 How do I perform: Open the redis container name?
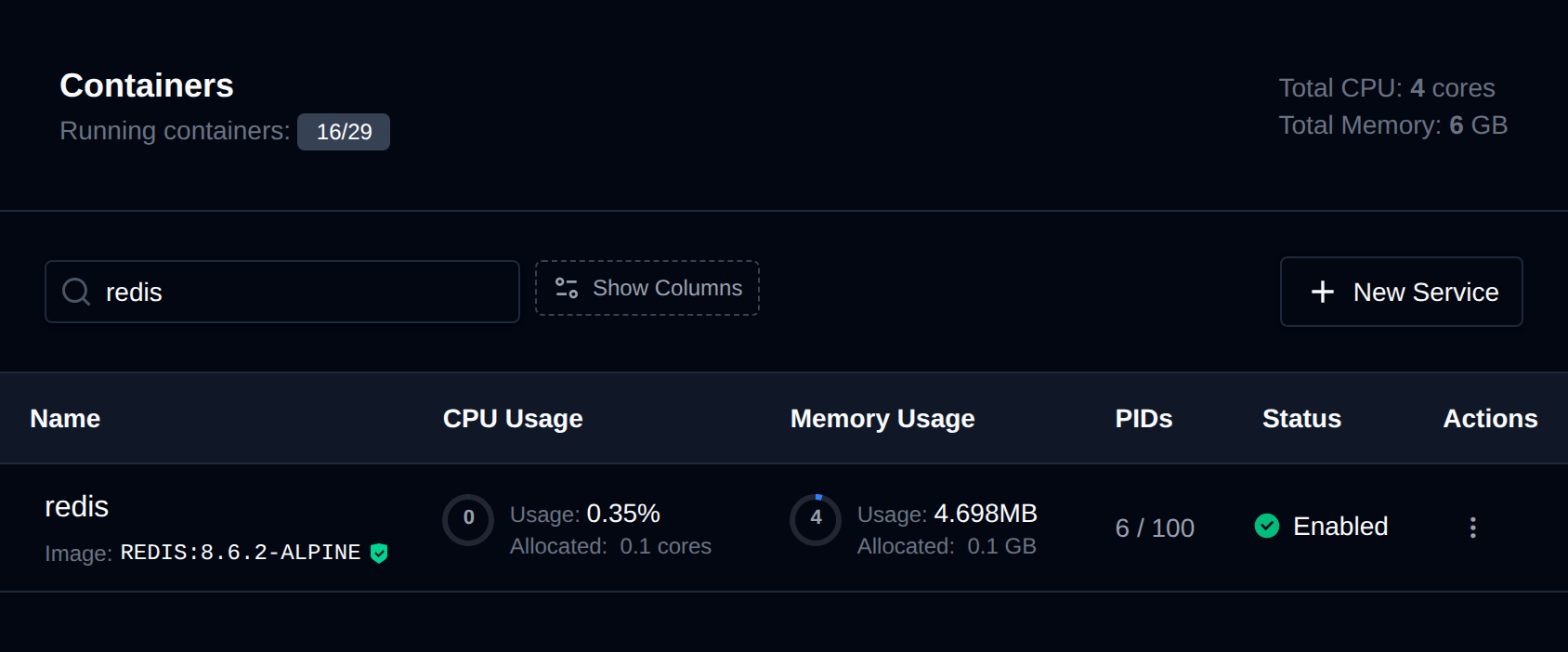tap(76, 506)
